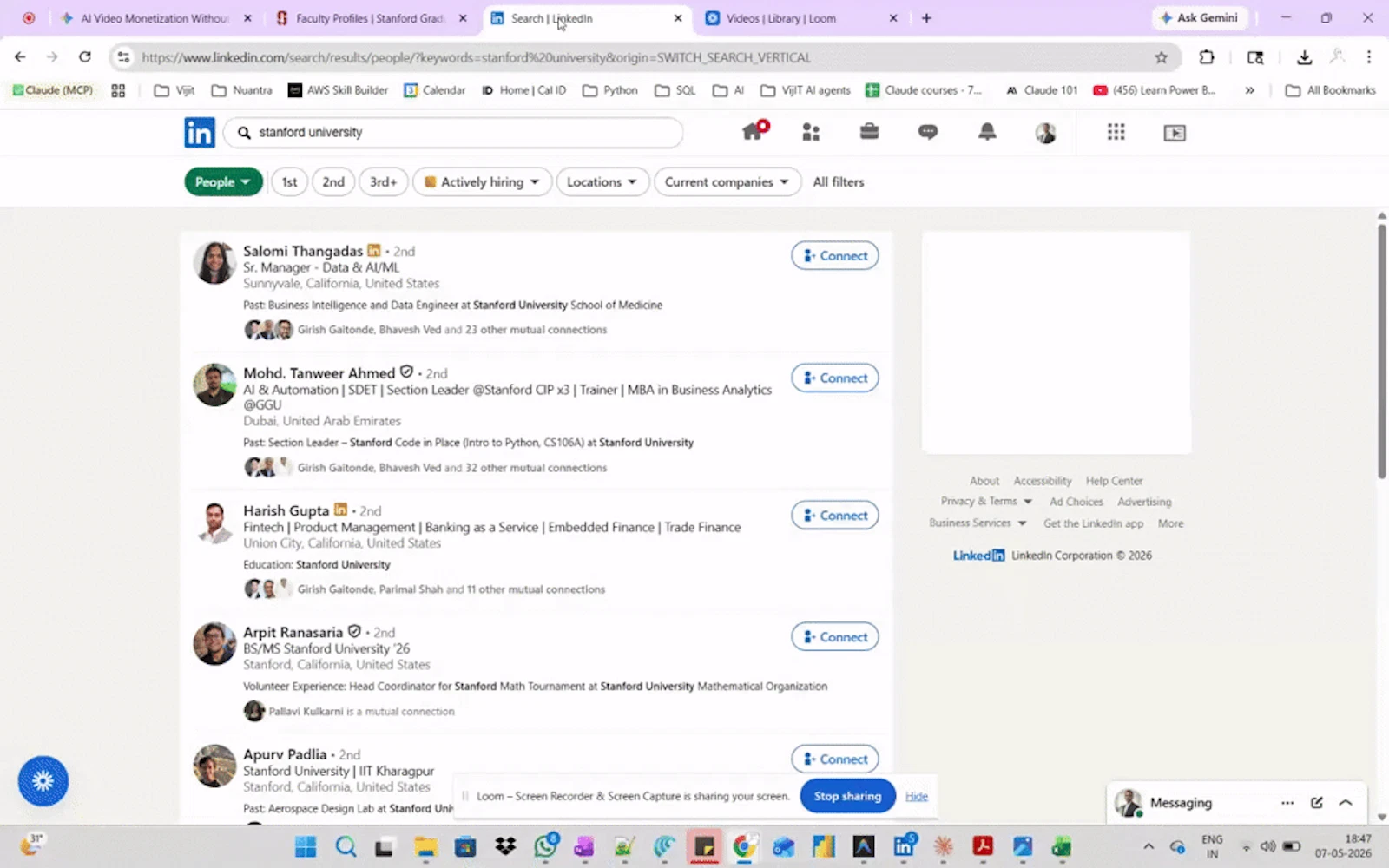Image resolution: width=1389 pixels, height=868 pixels.
Task: Open the LinkedIn Learning video icon
Action: [1175, 133]
